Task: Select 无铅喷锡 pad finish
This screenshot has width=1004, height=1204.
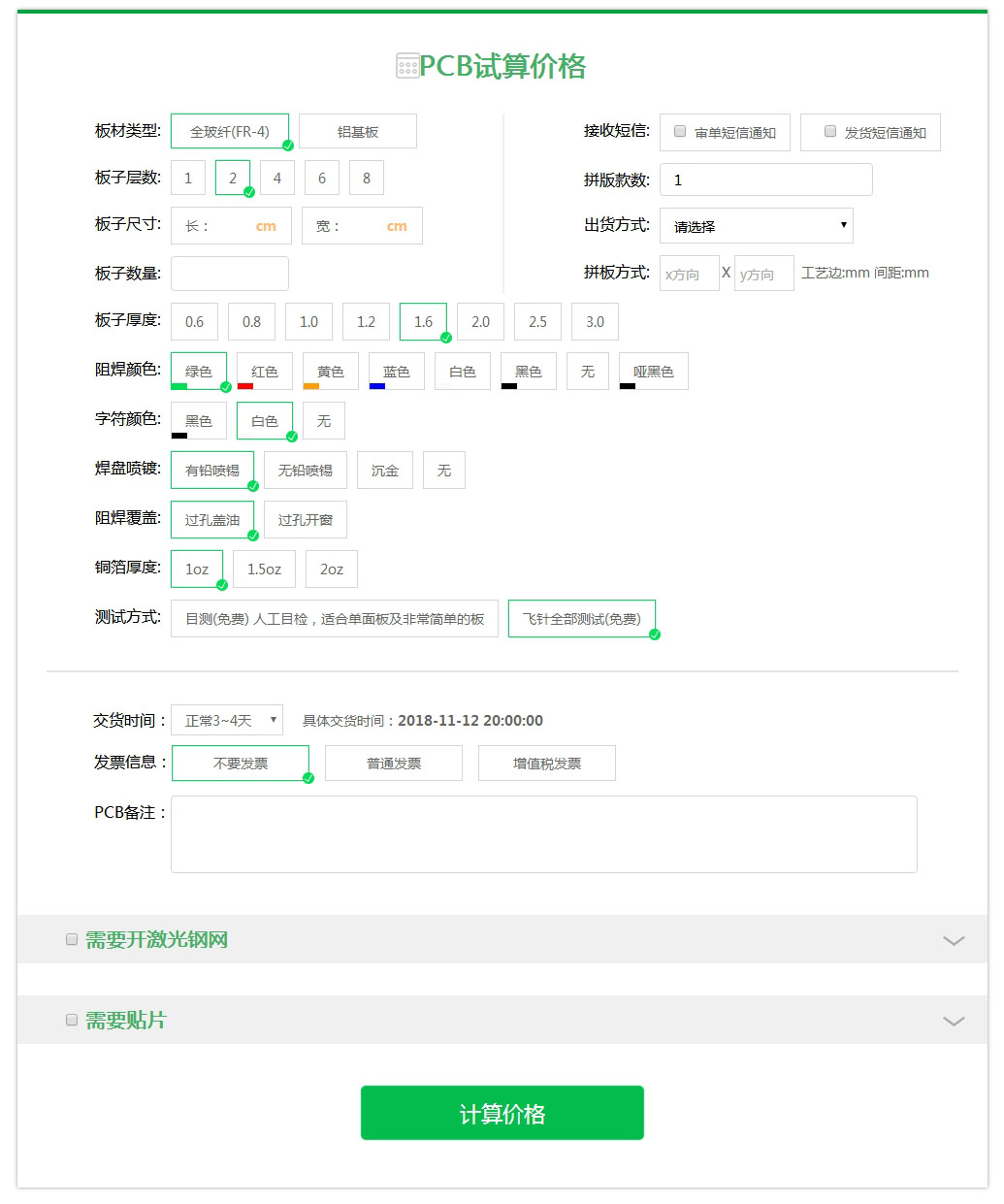Action: 306,470
